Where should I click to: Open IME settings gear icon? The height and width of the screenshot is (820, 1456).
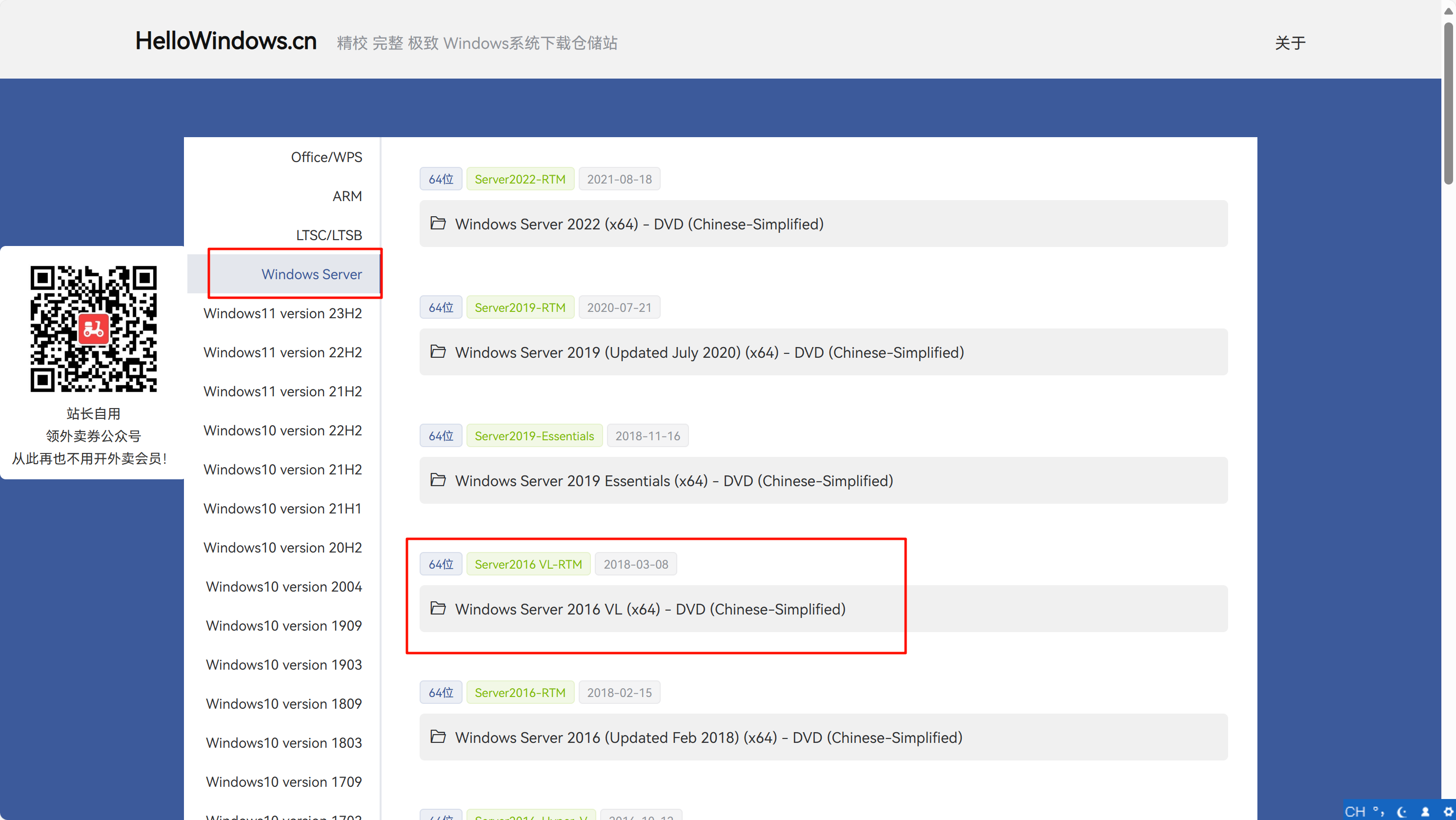1448,812
